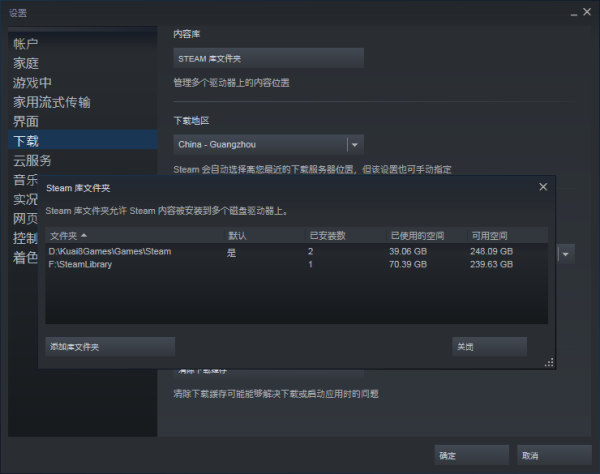Close the 设置 window
Screen dimensions: 600x474
pyautogui.click(x=587, y=12)
